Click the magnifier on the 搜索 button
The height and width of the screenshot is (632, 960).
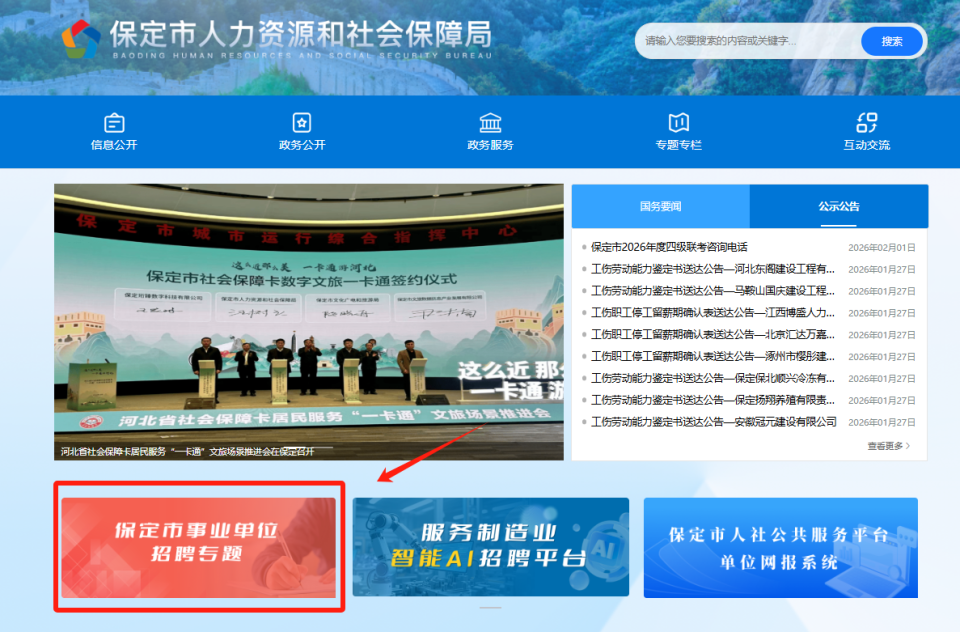891,41
